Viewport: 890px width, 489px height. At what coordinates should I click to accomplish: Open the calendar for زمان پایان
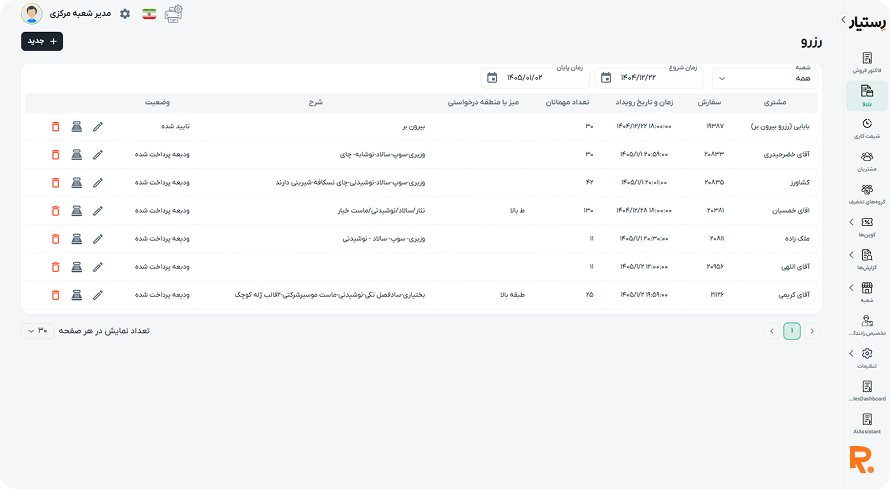(492, 78)
